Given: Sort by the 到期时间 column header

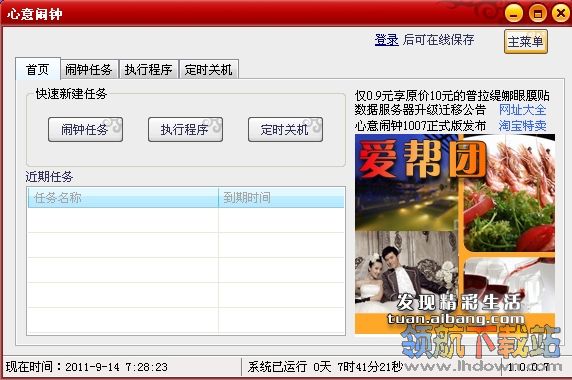Looking at the screenshot, I should (x=281, y=198).
